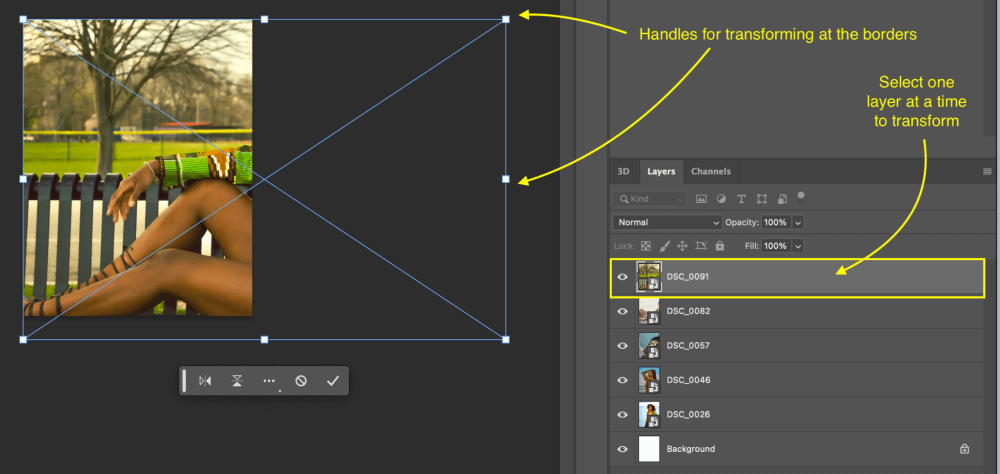Select the Background layer thumbnail

pyautogui.click(x=649, y=449)
